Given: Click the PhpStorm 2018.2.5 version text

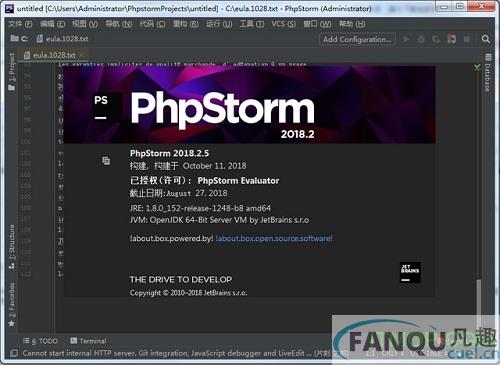Looking at the screenshot, I should [x=169, y=153].
